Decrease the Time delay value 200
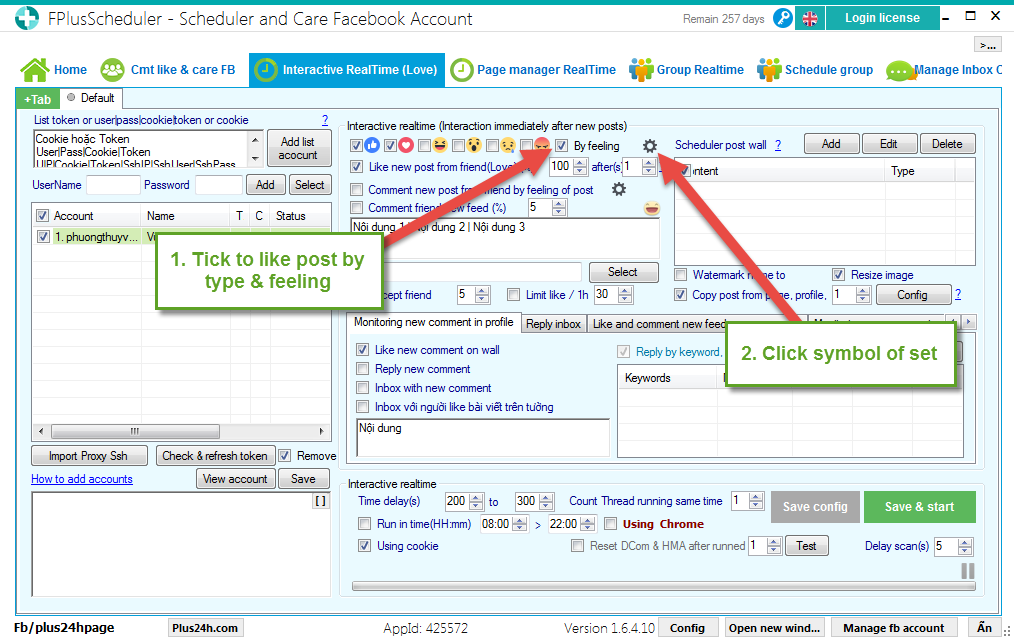 tap(476, 506)
